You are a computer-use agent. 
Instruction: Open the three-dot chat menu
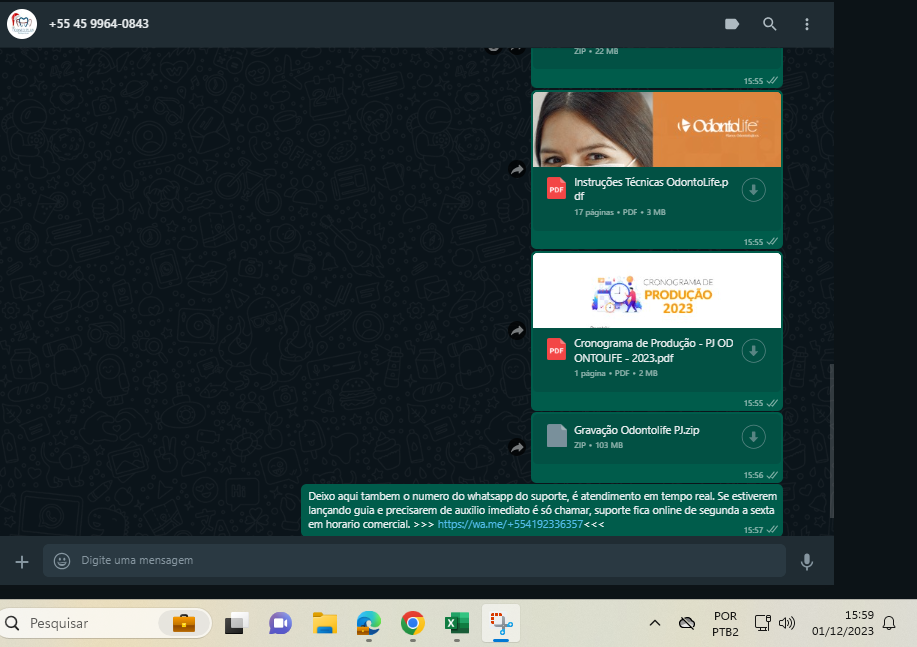pos(807,24)
